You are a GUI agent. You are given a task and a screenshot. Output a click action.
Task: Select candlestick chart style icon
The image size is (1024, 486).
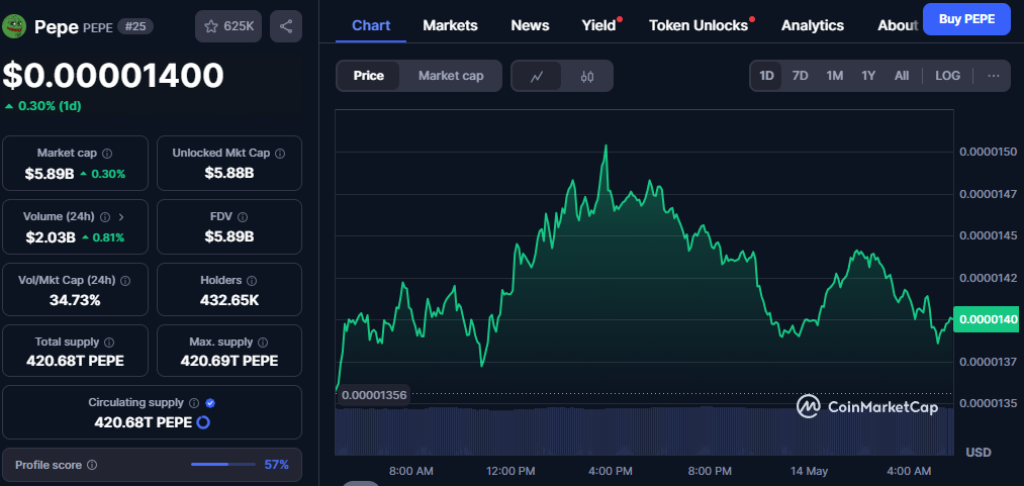(x=586, y=76)
